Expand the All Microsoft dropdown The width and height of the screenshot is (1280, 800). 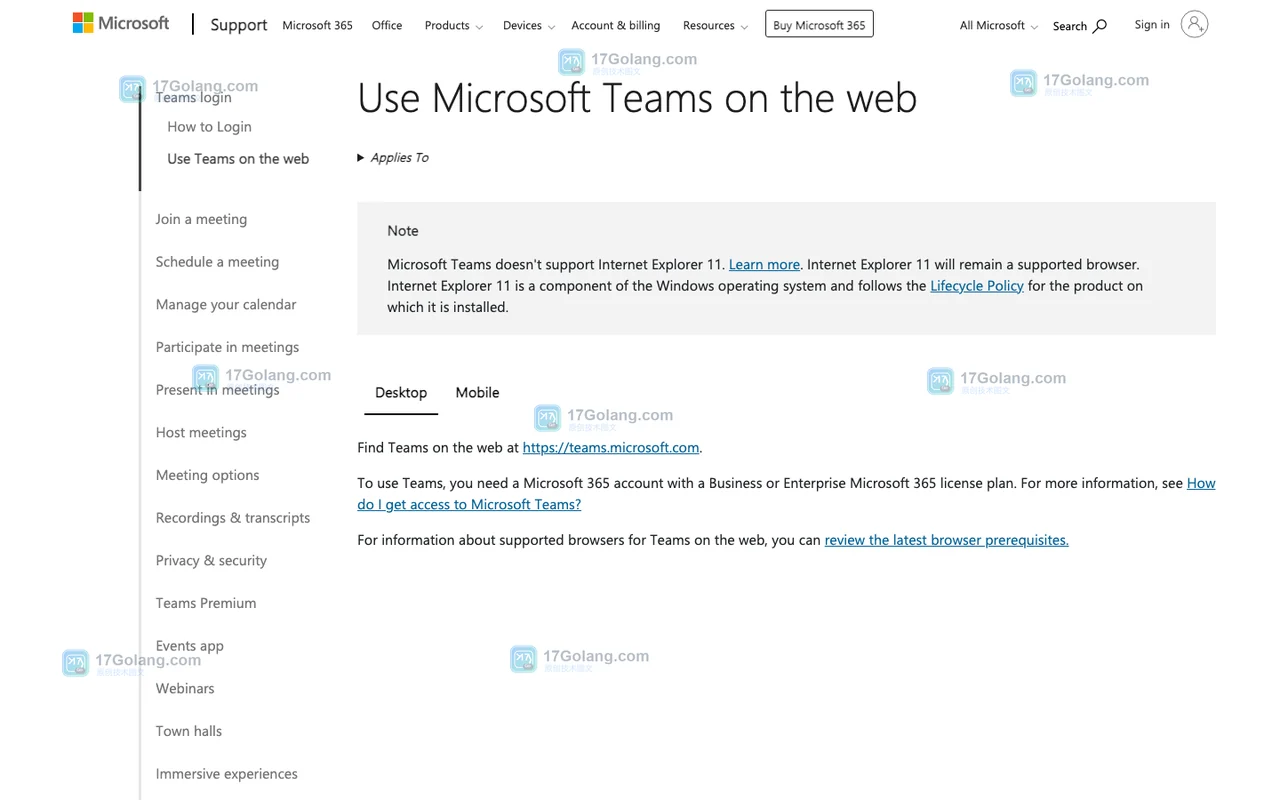[998, 26]
